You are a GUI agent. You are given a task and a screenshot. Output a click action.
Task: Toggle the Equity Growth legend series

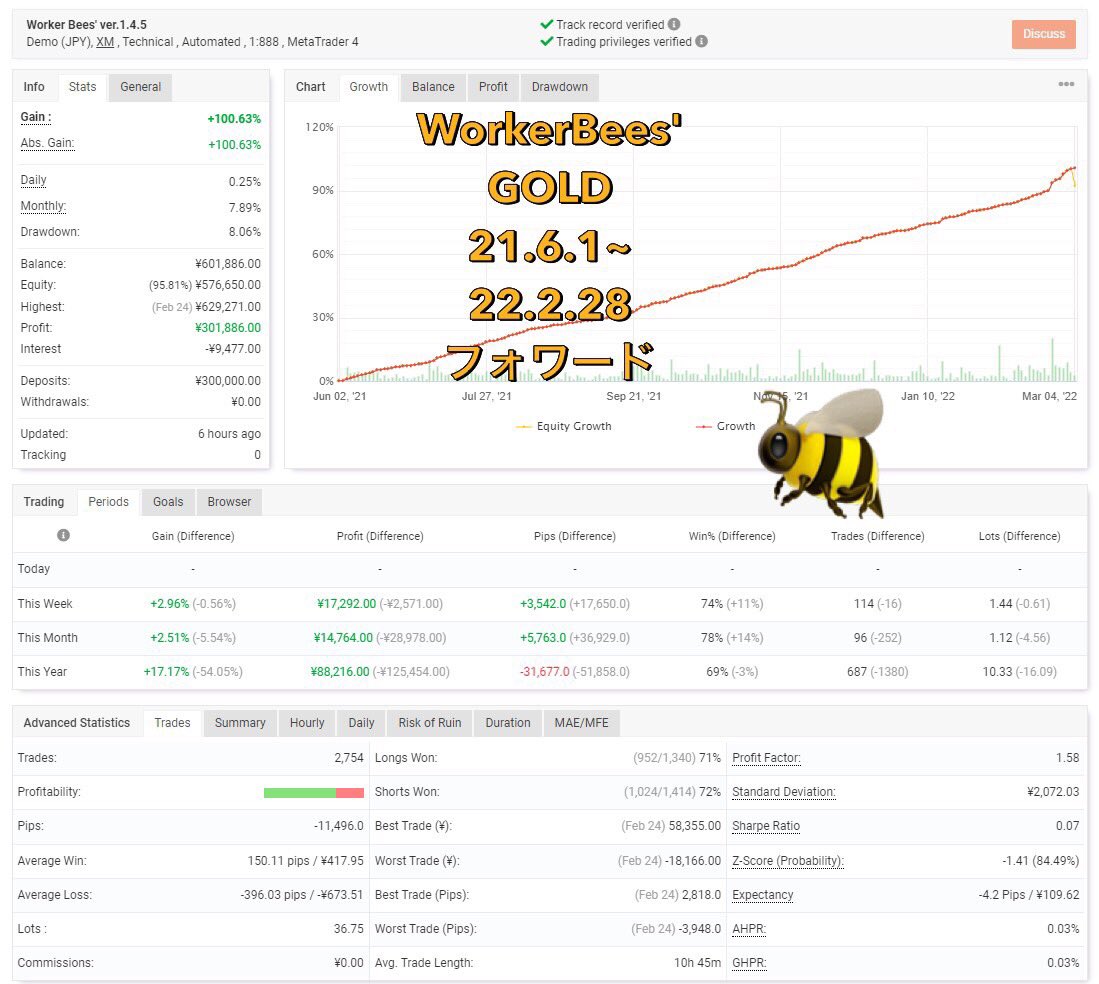564,426
